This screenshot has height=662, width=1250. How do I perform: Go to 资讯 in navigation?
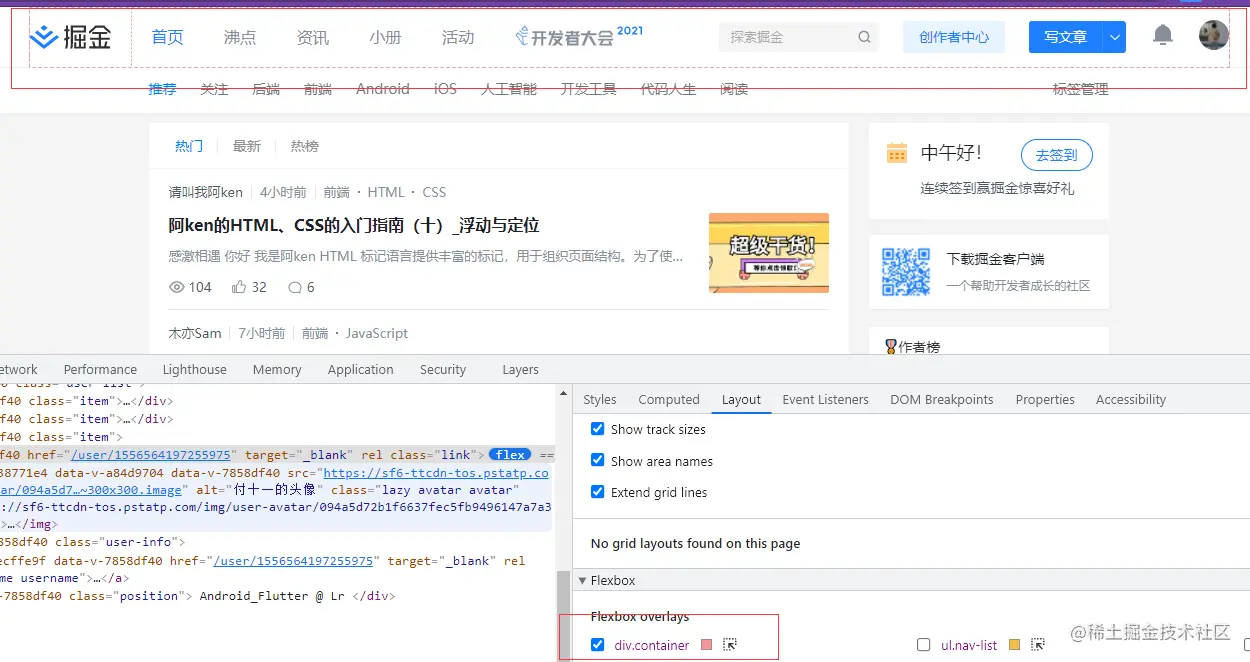click(313, 37)
